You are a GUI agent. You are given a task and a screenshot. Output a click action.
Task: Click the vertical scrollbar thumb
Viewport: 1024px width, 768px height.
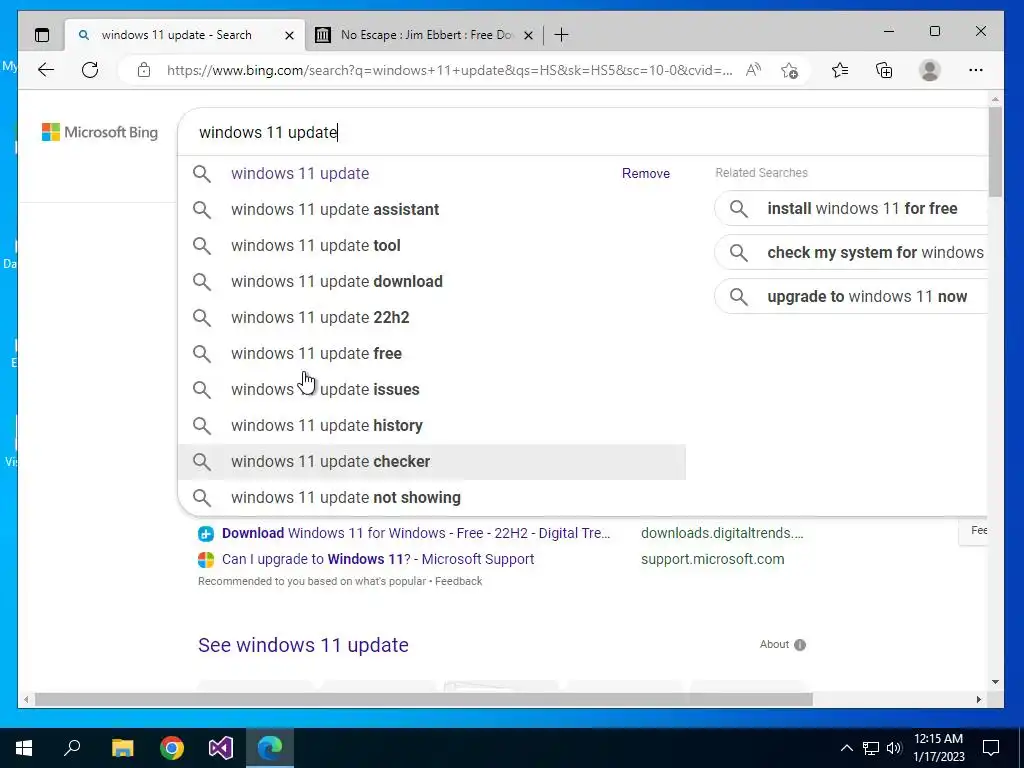995,152
